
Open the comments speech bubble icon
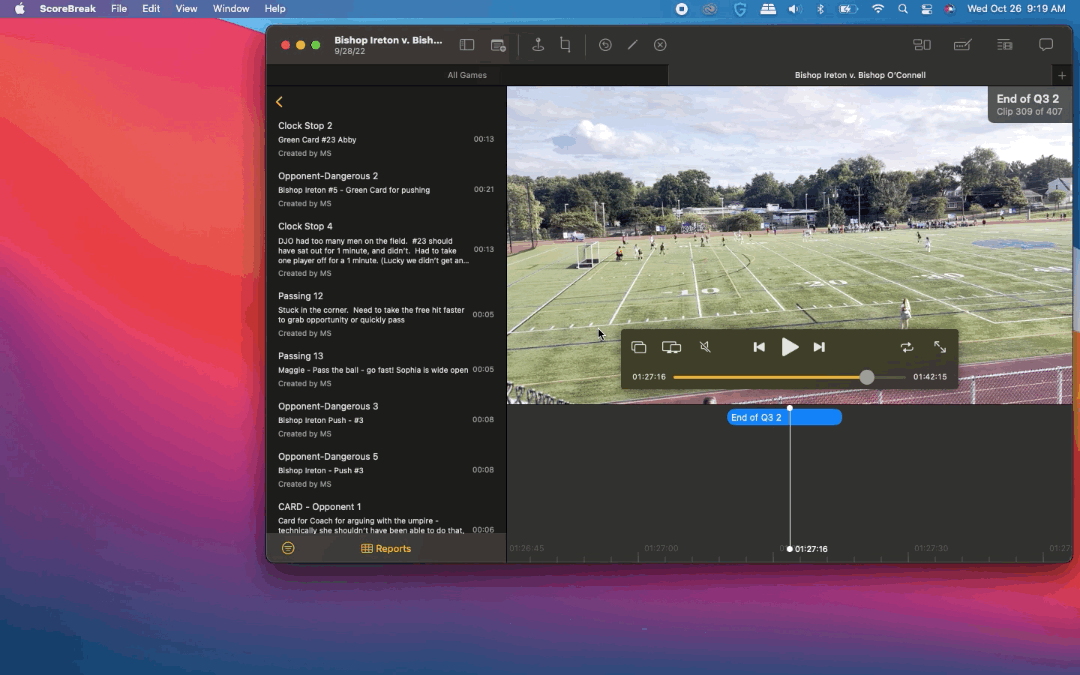pyautogui.click(x=1046, y=45)
